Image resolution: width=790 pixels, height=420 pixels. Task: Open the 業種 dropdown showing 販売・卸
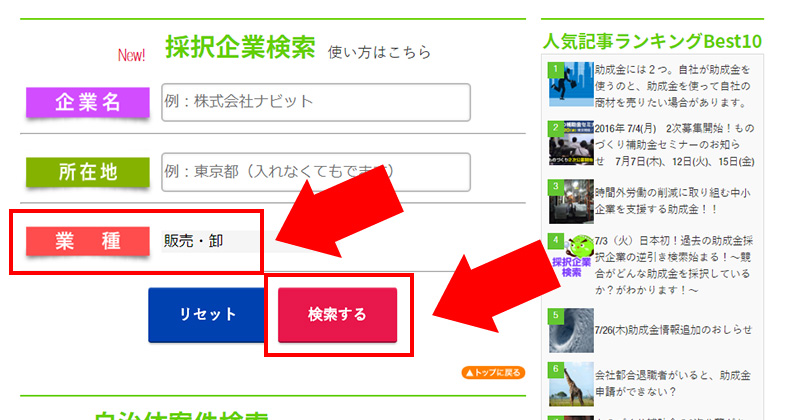tap(206, 241)
